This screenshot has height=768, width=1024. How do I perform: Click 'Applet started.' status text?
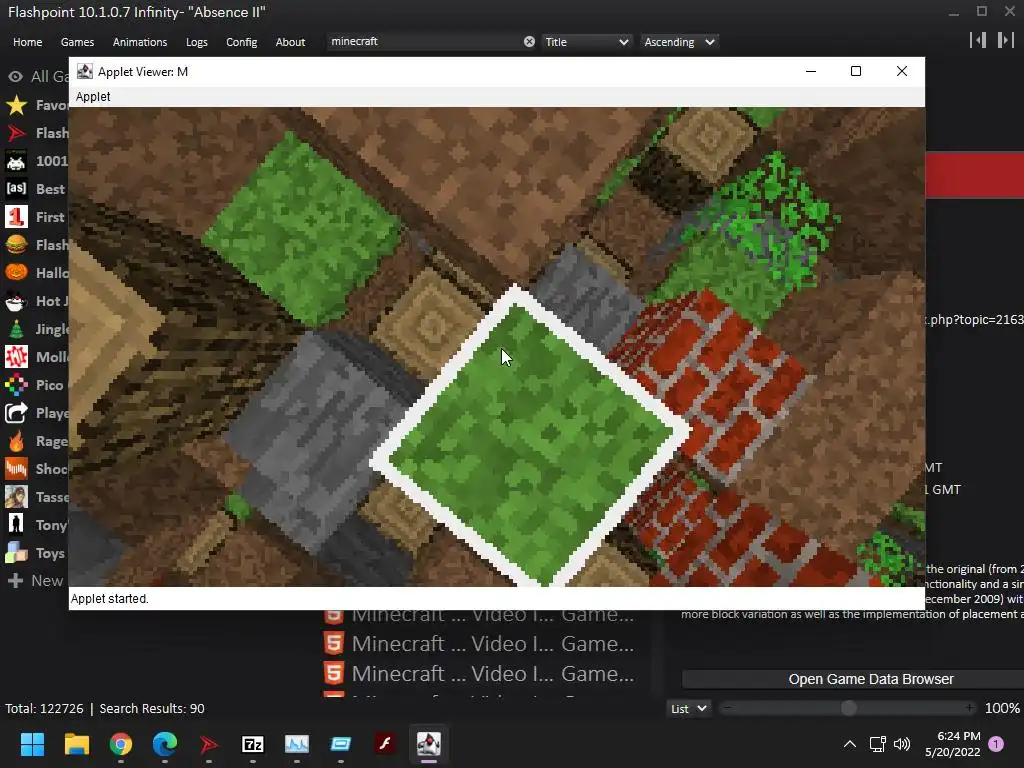click(x=109, y=599)
